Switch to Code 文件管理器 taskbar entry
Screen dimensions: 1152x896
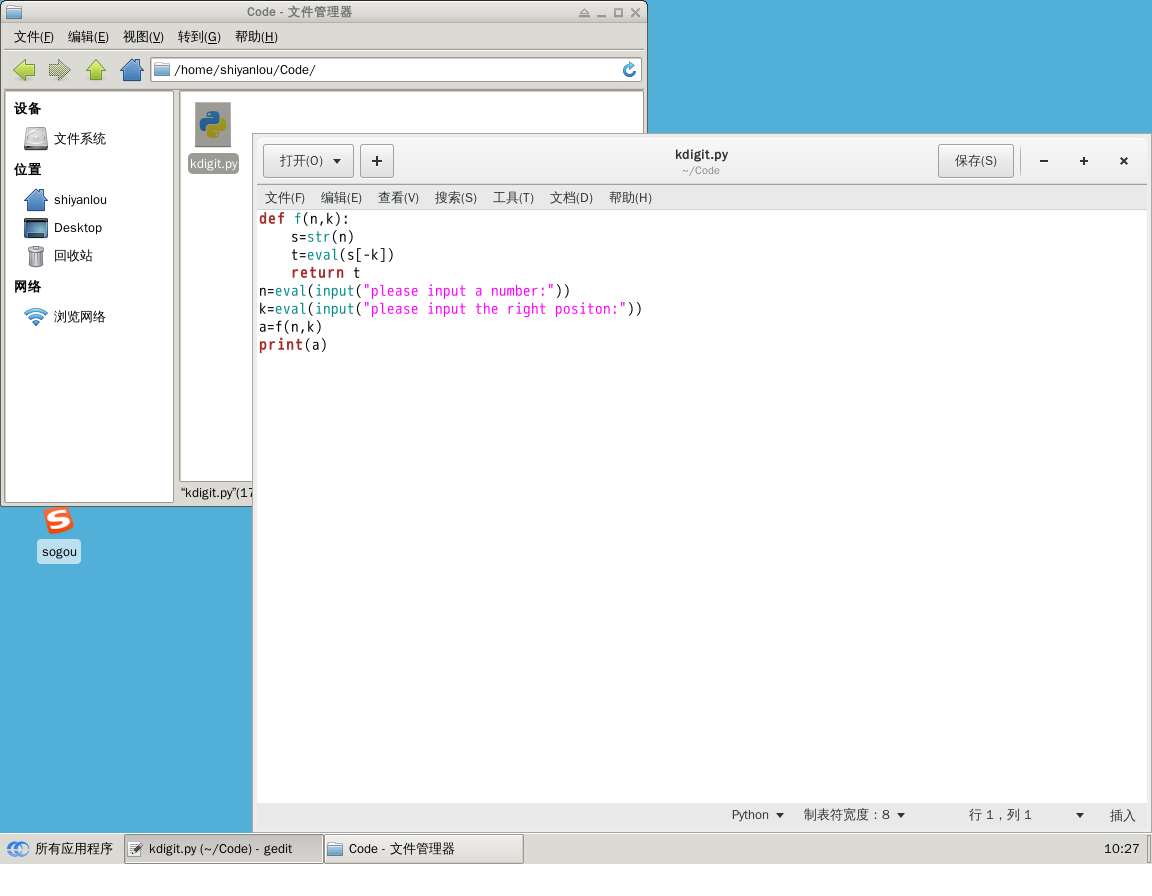pyautogui.click(x=424, y=848)
